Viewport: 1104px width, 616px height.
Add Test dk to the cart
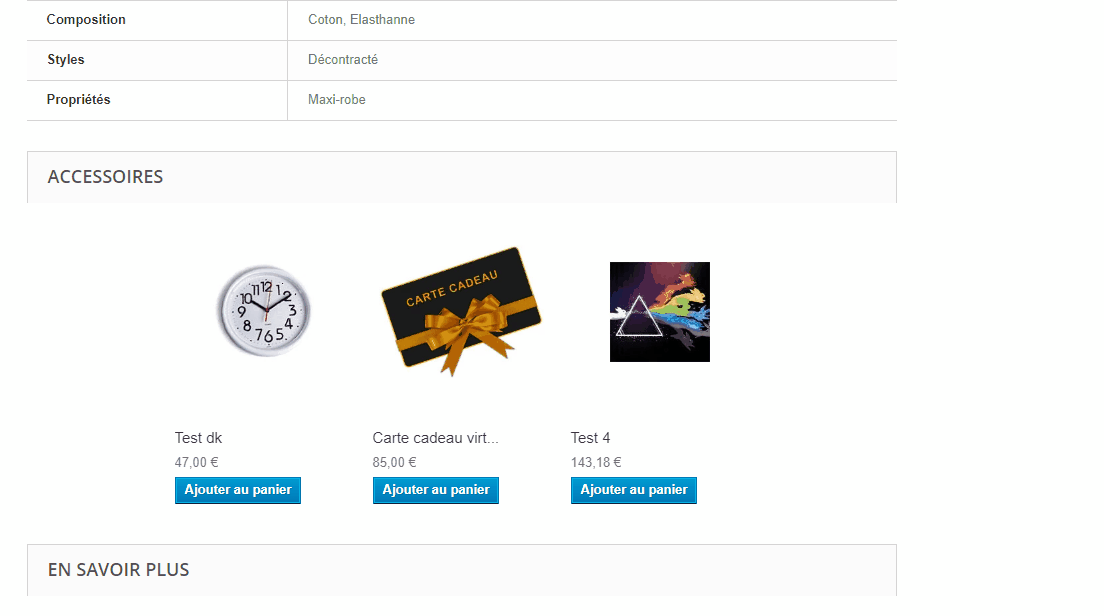238,490
